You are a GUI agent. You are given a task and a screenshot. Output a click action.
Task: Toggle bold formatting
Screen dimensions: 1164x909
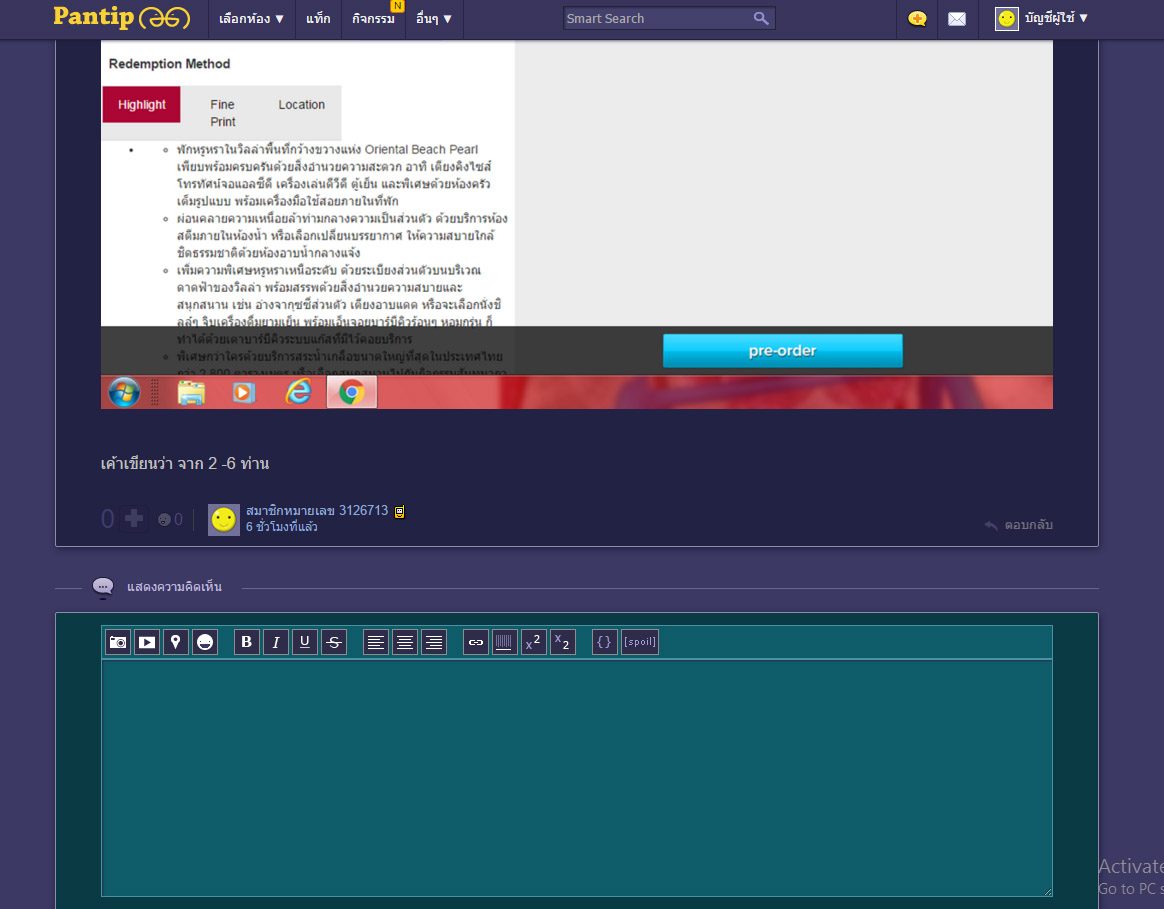click(246, 642)
